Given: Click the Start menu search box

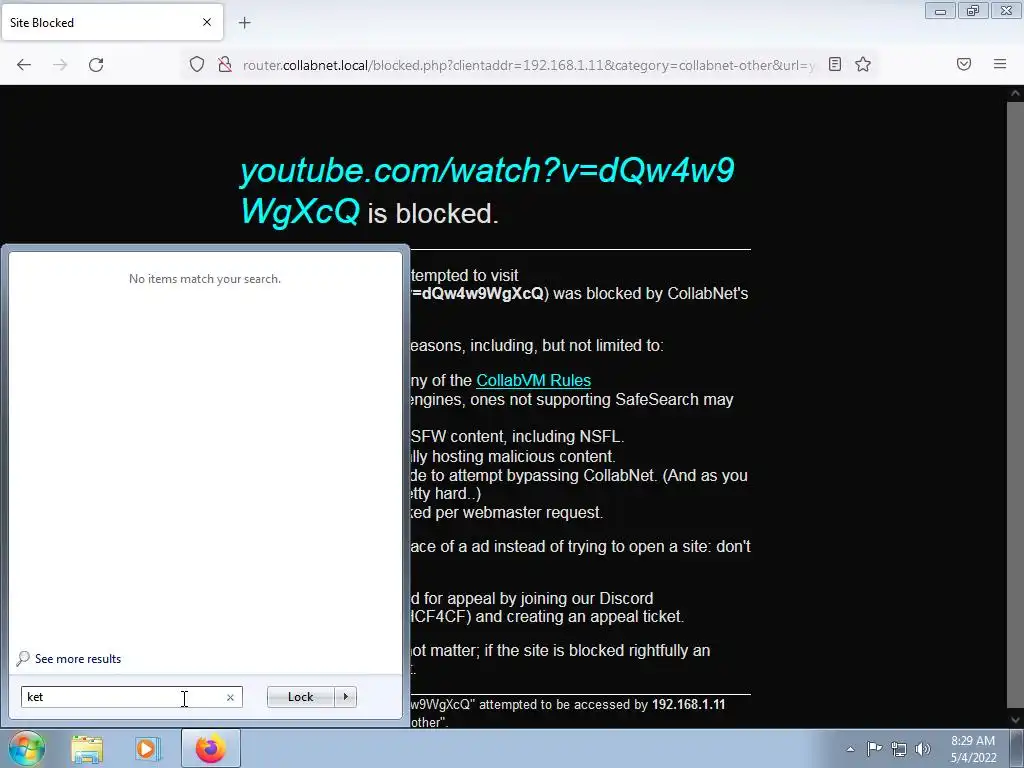Looking at the screenshot, I should click(x=131, y=697).
